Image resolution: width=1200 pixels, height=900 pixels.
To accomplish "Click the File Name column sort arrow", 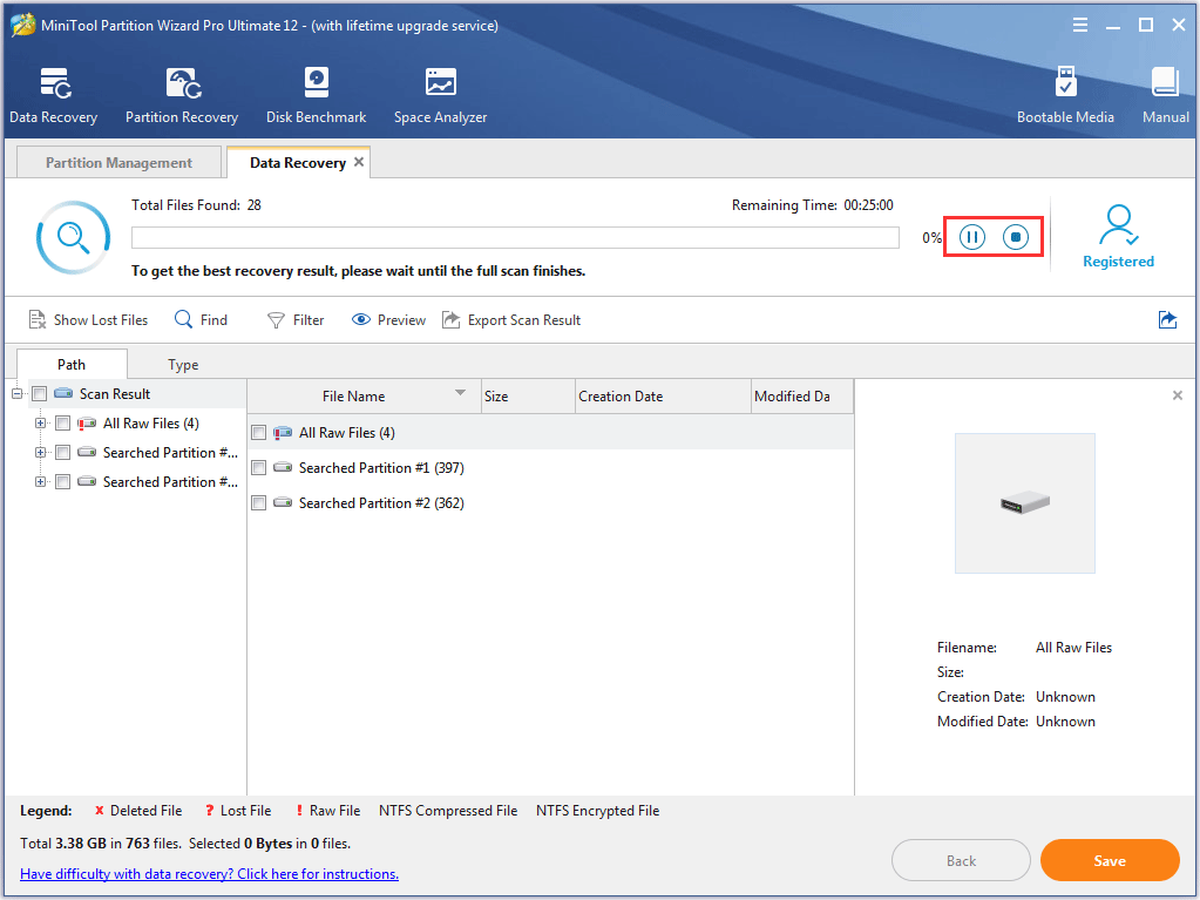I will (x=460, y=393).
